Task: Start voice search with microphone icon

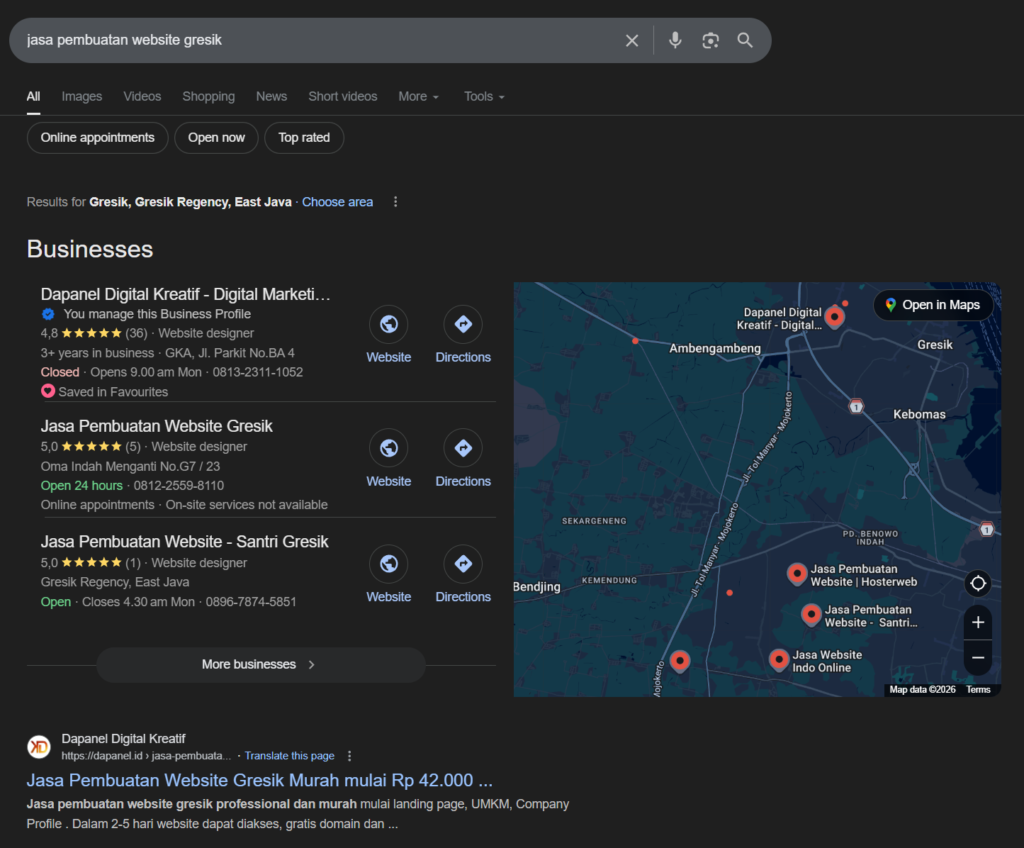Action: [x=675, y=41]
